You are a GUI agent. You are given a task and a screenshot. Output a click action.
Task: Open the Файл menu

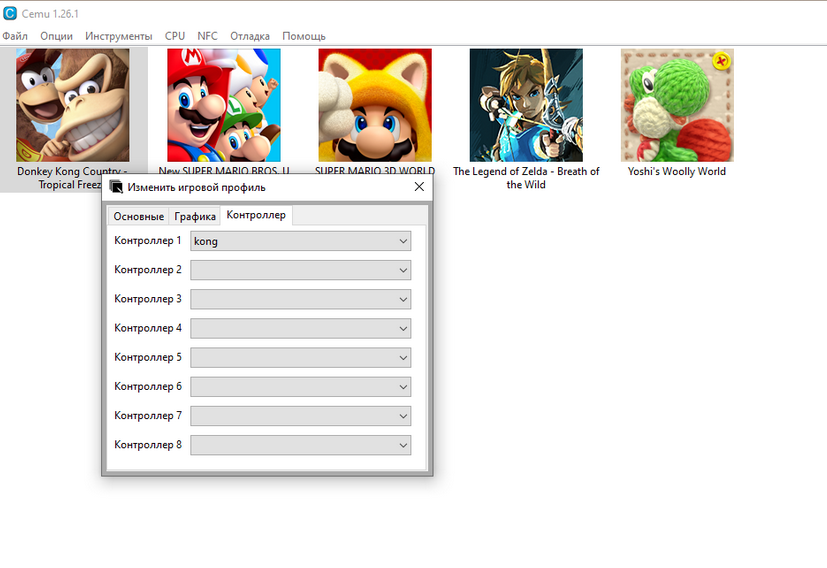pyautogui.click(x=15, y=36)
